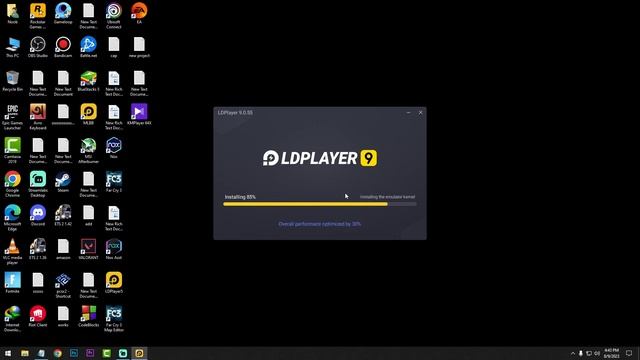This screenshot has height=360, width=640.
Task: Open Steam desktop shortcut
Action: [x=63, y=182]
